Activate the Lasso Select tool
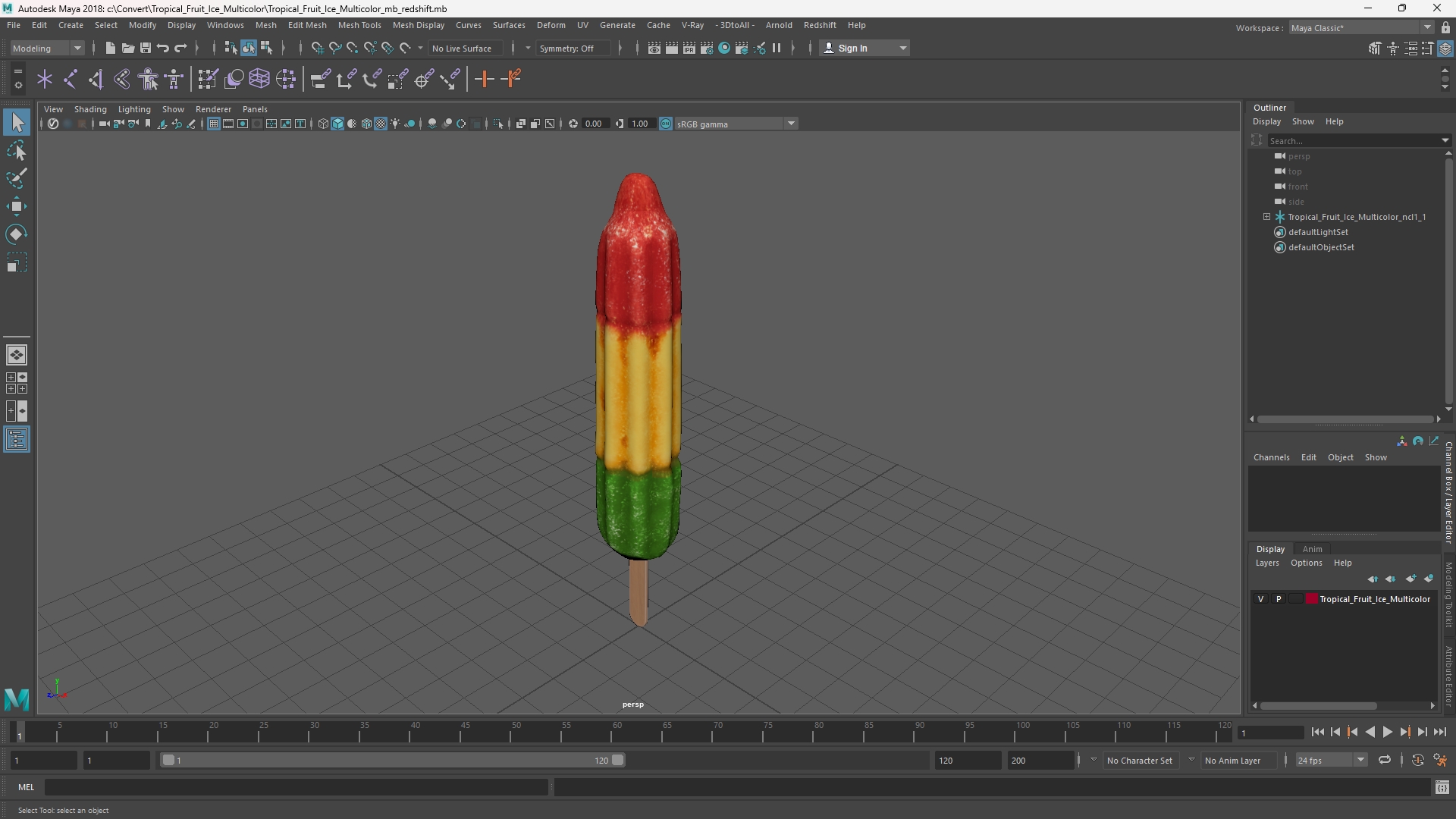This screenshot has width=1456, height=819. coord(17,150)
